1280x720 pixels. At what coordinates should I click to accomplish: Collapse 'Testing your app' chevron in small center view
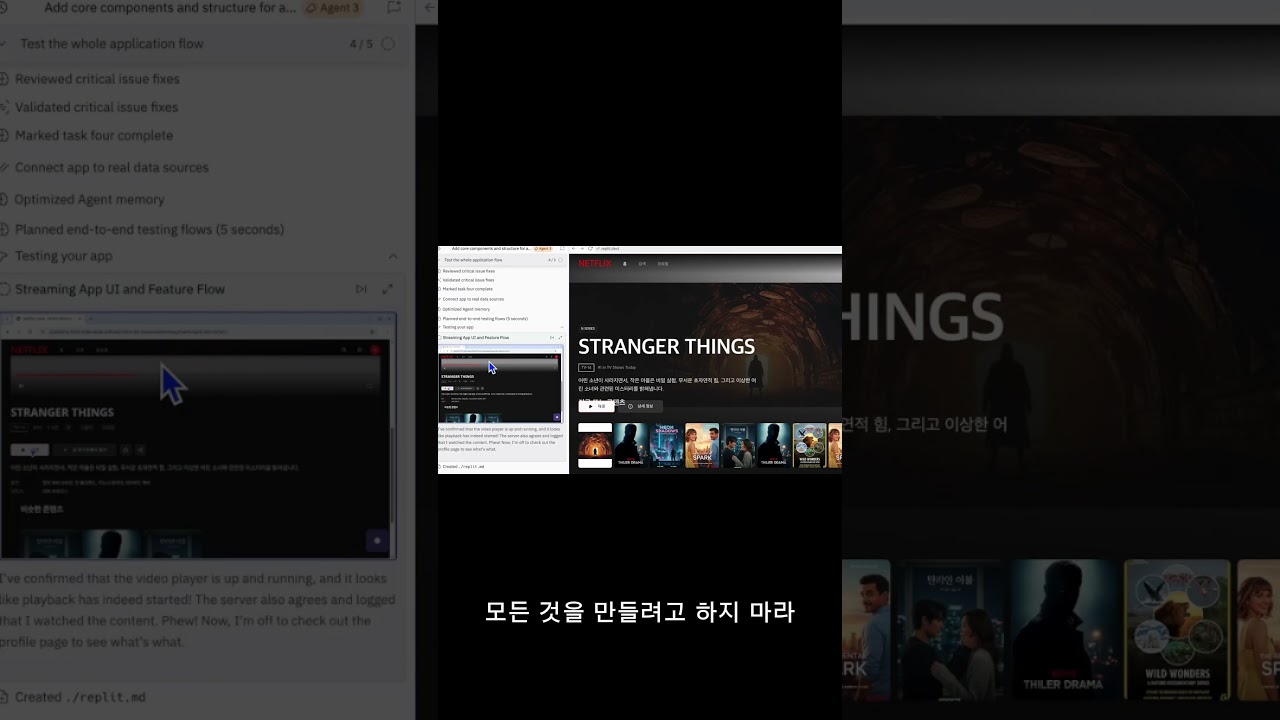[x=562, y=327]
